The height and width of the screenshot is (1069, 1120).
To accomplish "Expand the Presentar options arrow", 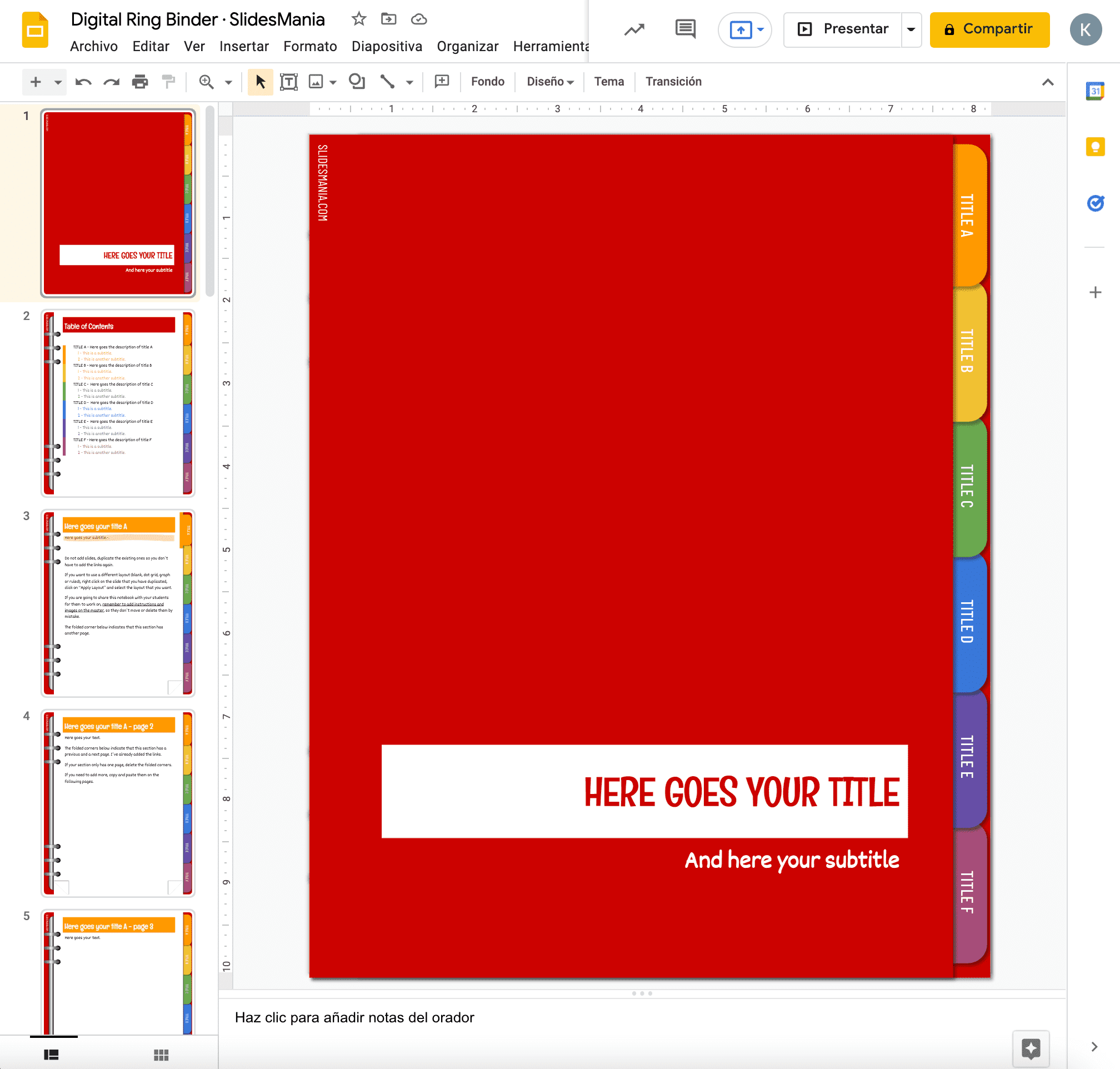I will (x=910, y=29).
